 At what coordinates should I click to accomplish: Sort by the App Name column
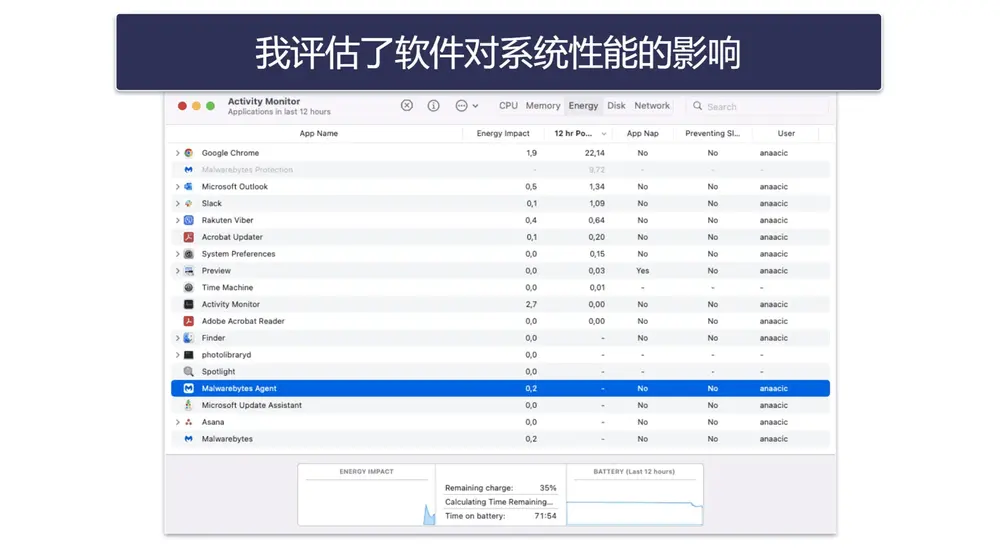(x=318, y=133)
